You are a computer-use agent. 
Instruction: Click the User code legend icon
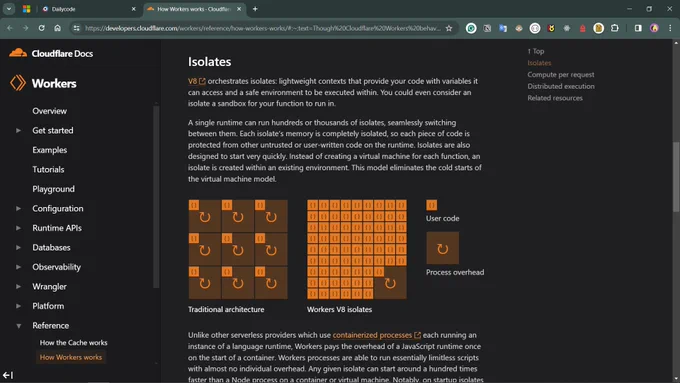click(432, 205)
